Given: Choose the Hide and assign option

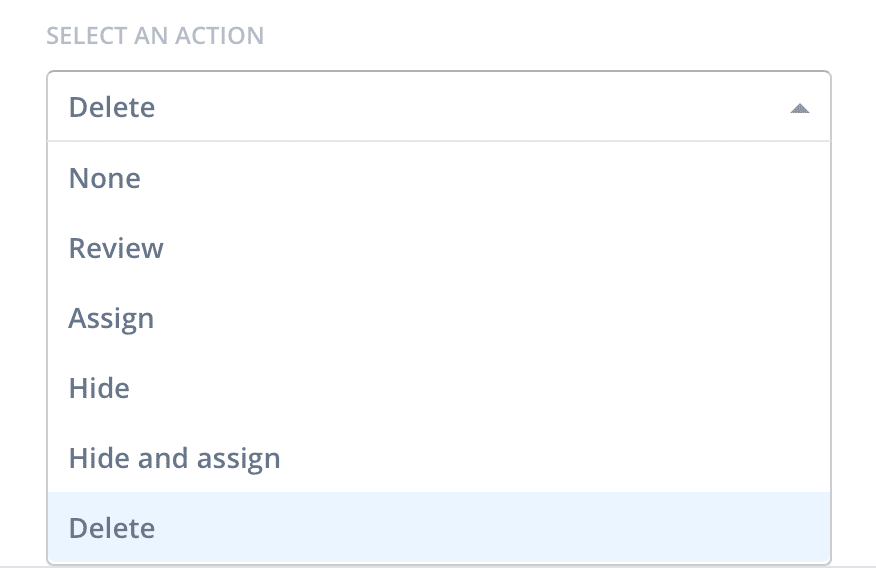Looking at the screenshot, I should click(x=439, y=458).
